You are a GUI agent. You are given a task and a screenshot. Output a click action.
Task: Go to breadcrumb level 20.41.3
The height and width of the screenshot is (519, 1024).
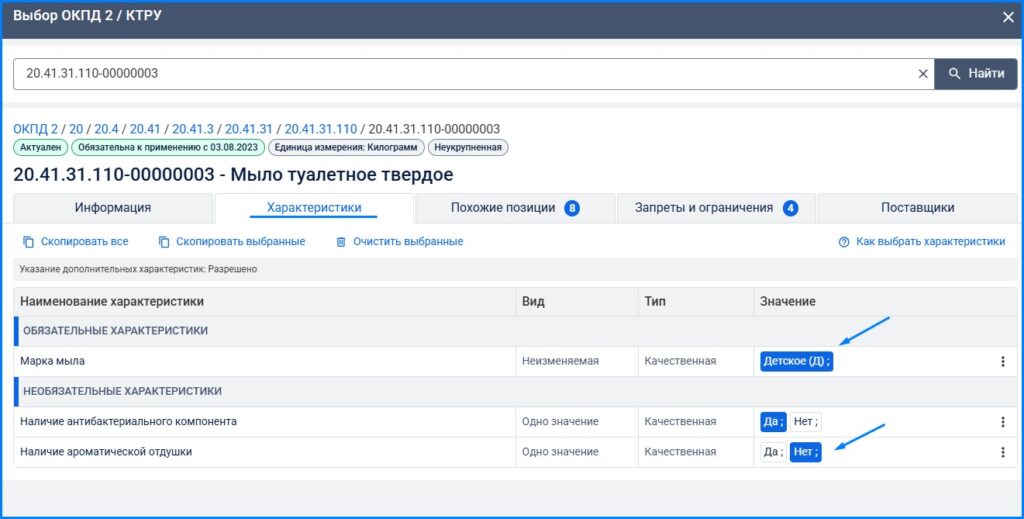193,129
